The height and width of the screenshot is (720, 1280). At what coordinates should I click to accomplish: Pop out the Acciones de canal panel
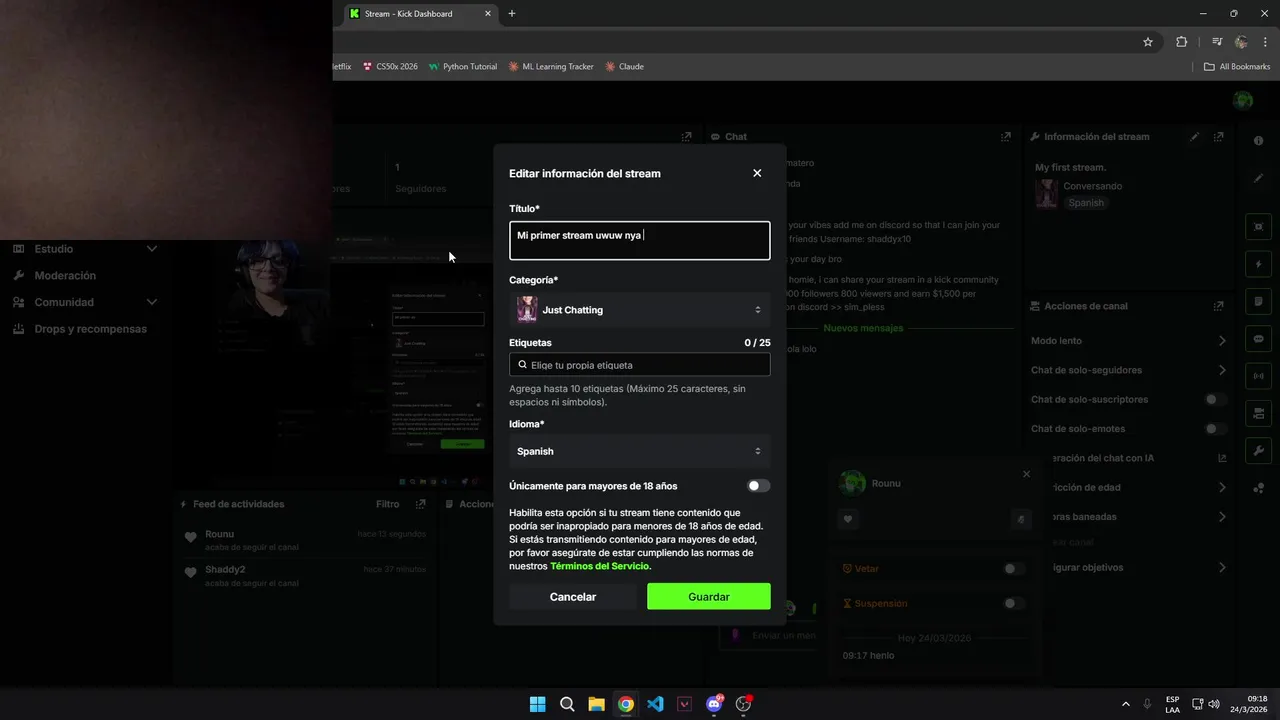(1218, 306)
